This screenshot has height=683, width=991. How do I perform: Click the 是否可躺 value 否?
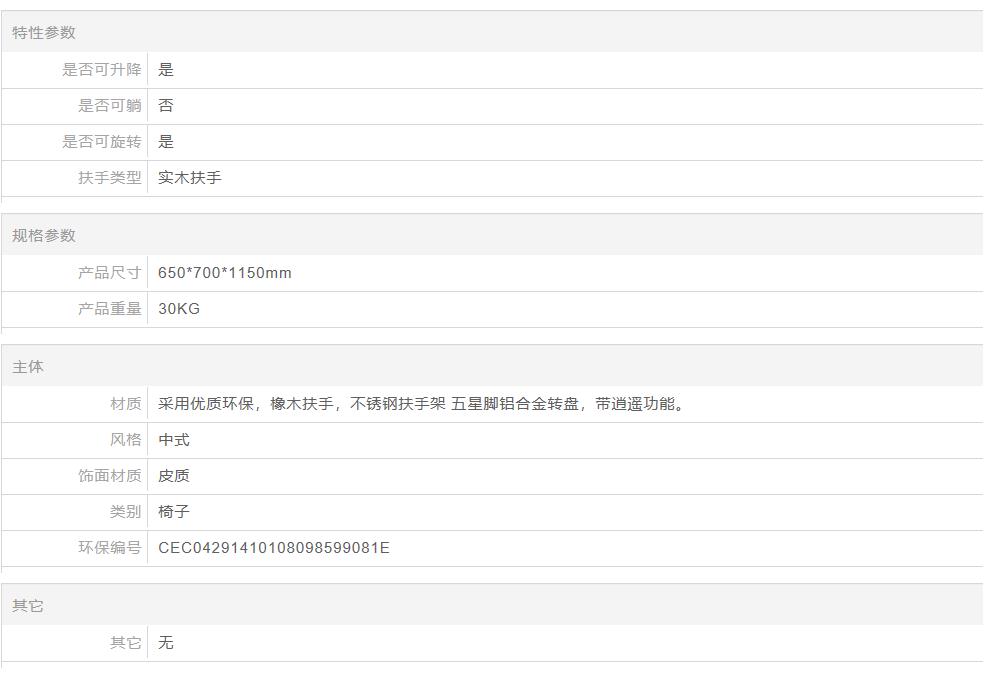click(x=166, y=106)
